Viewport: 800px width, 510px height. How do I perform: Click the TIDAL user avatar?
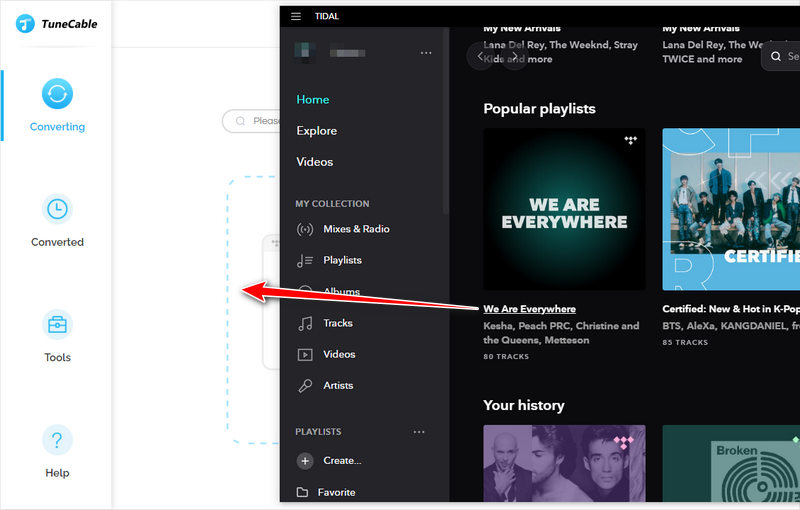point(304,53)
